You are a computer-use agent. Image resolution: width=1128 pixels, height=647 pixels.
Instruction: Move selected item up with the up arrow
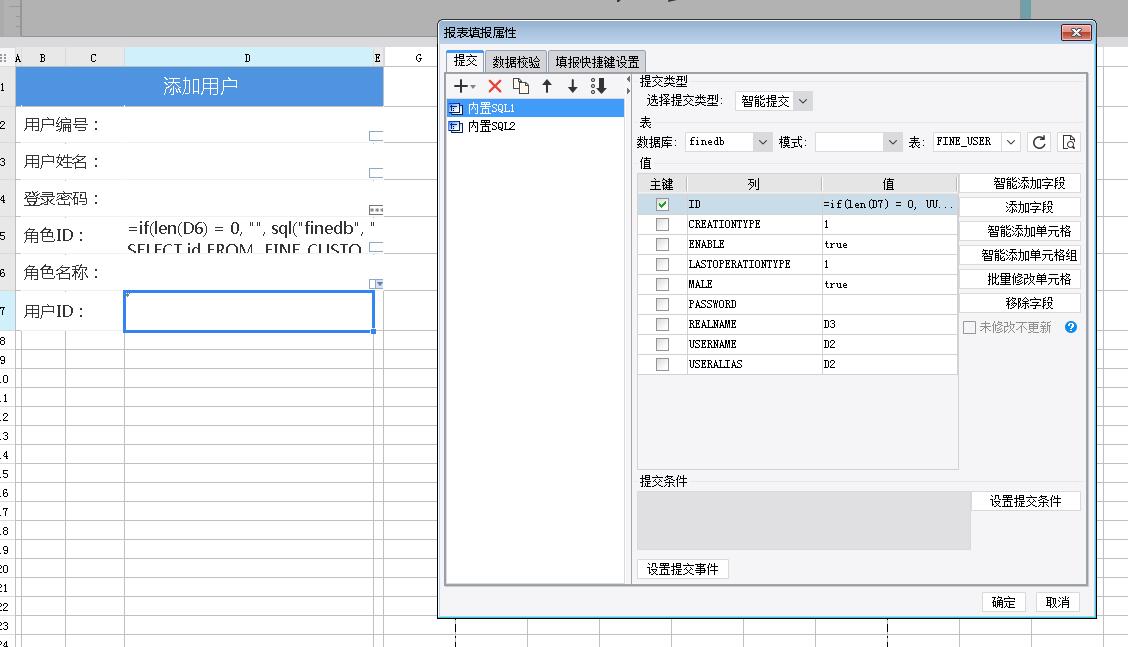[x=547, y=87]
